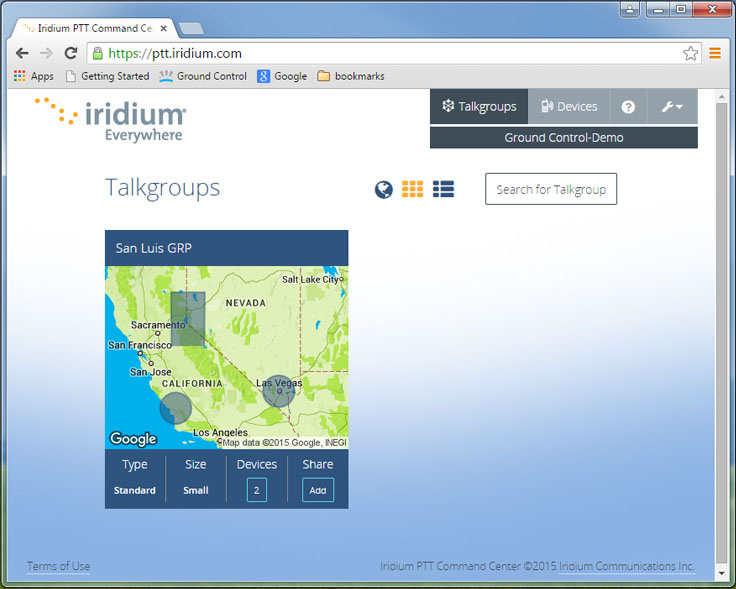Close the Iridium PTT Command Center tab
This screenshot has width=736, height=589.
(x=163, y=29)
